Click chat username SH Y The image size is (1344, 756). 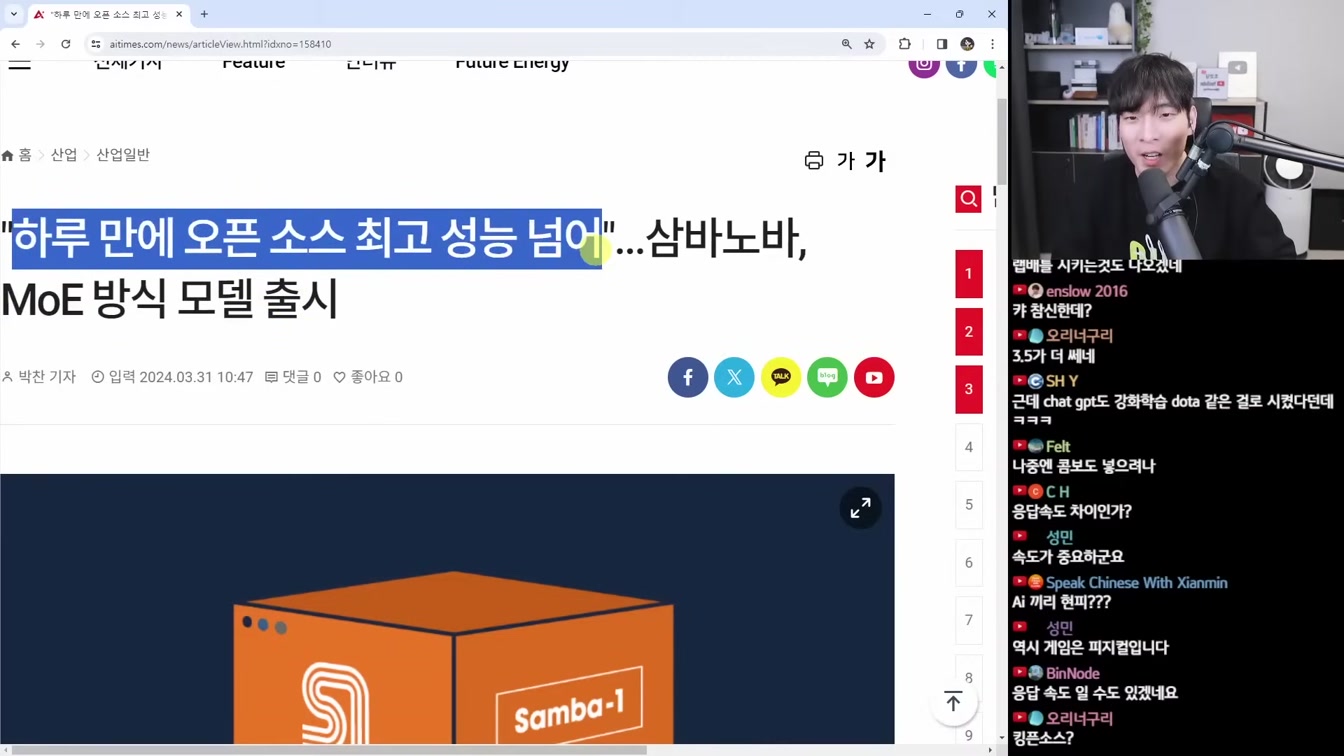[1062, 381]
